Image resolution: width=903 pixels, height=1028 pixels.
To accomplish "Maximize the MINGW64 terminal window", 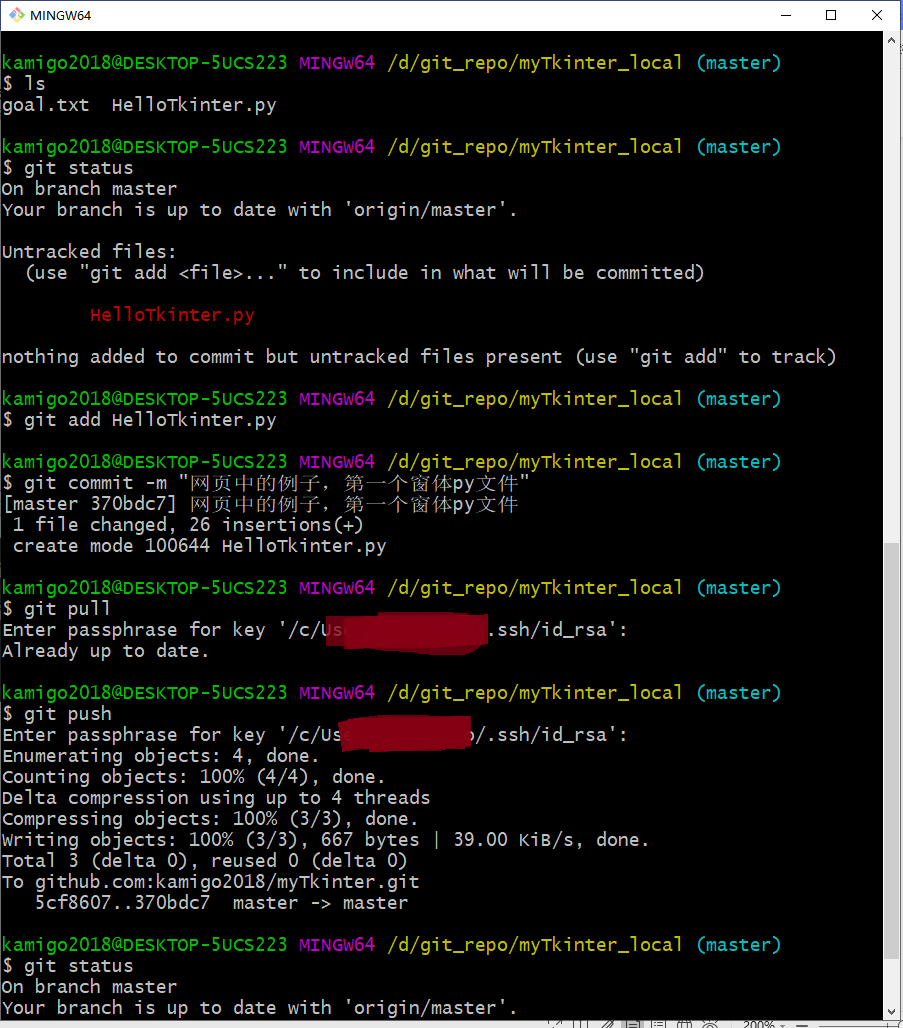I will click(x=831, y=15).
